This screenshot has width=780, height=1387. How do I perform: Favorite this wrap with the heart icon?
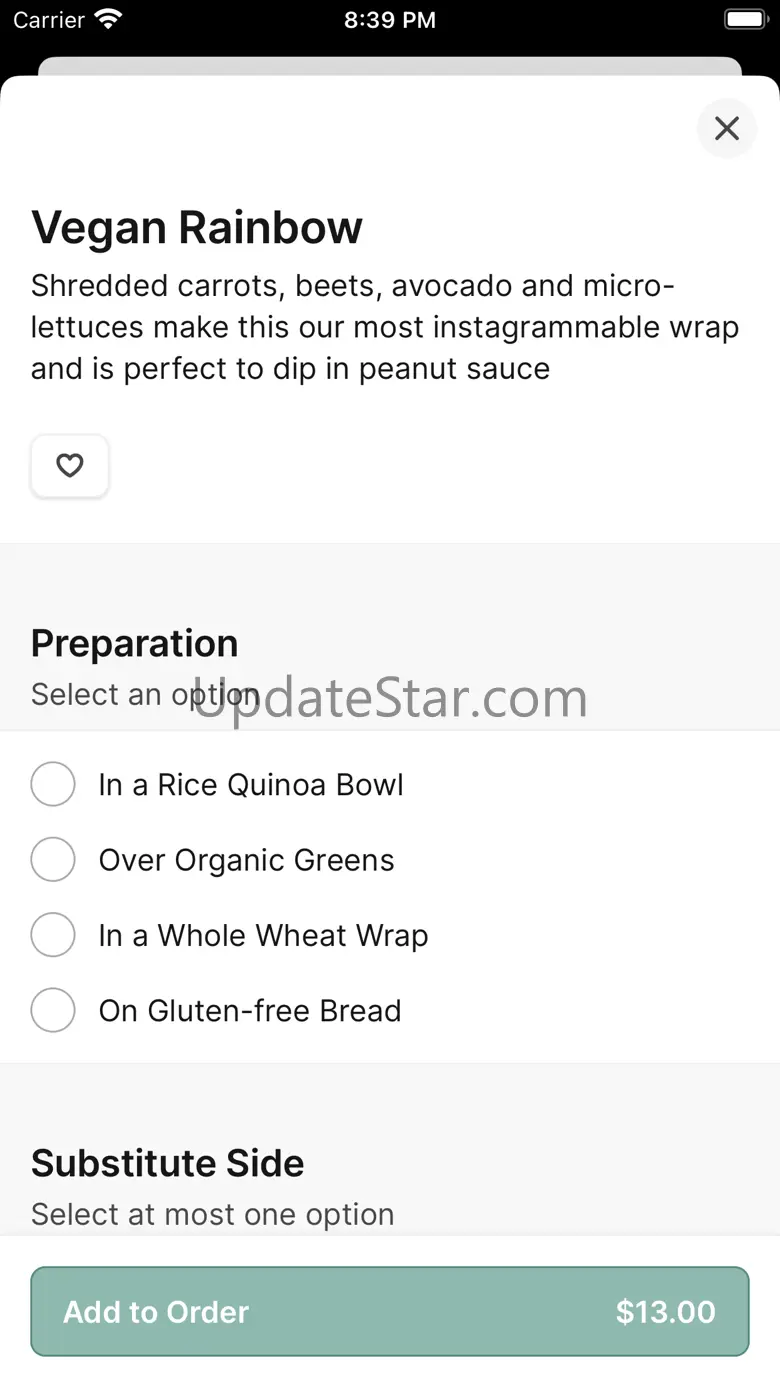pos(69,466)
